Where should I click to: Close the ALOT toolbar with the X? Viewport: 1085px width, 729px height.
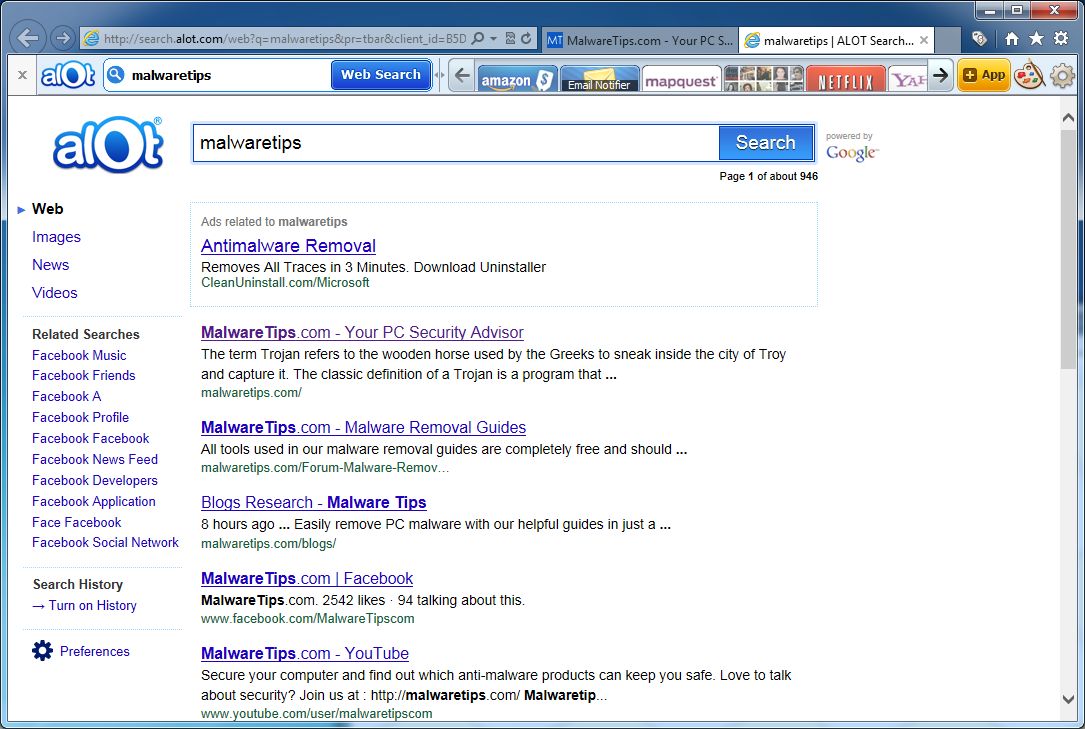22,75
